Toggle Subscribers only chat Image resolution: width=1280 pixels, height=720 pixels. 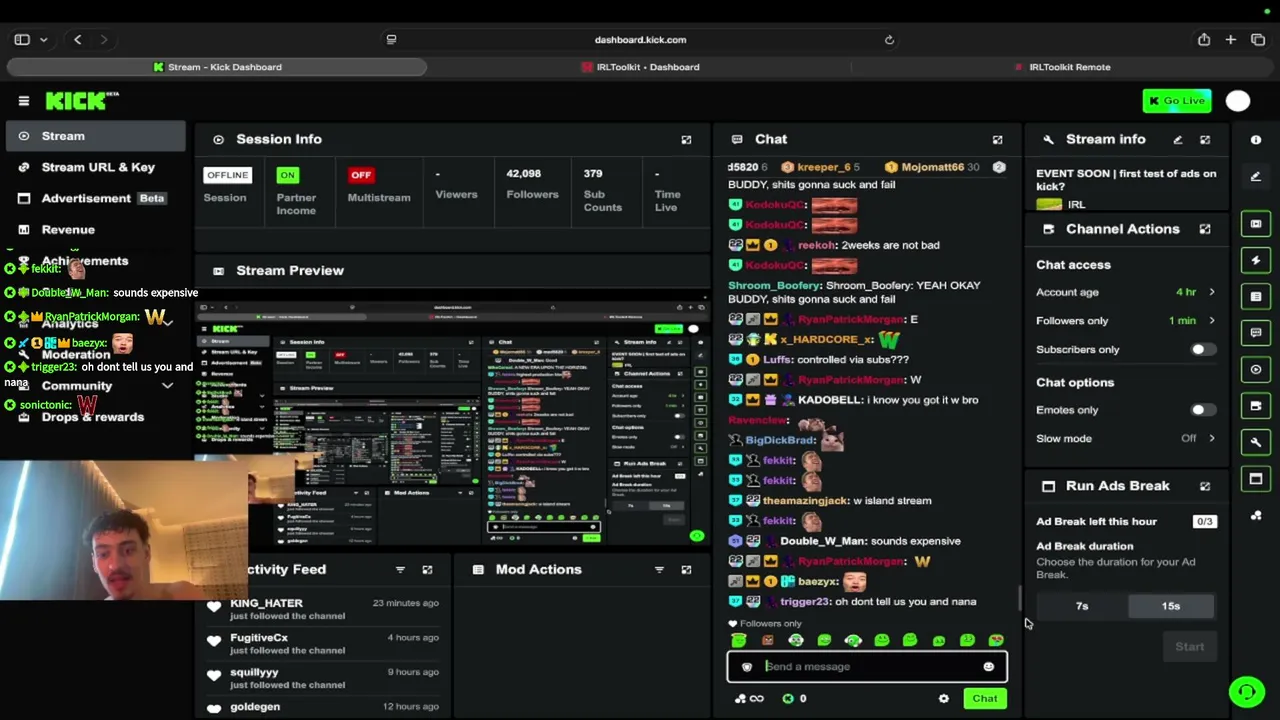click(1203, 350)
